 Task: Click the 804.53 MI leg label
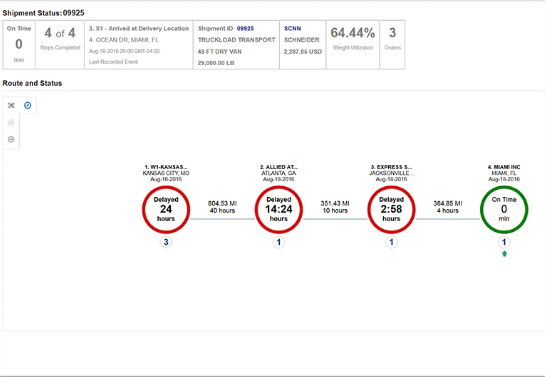pyautogui.click(x=222, y=203)
